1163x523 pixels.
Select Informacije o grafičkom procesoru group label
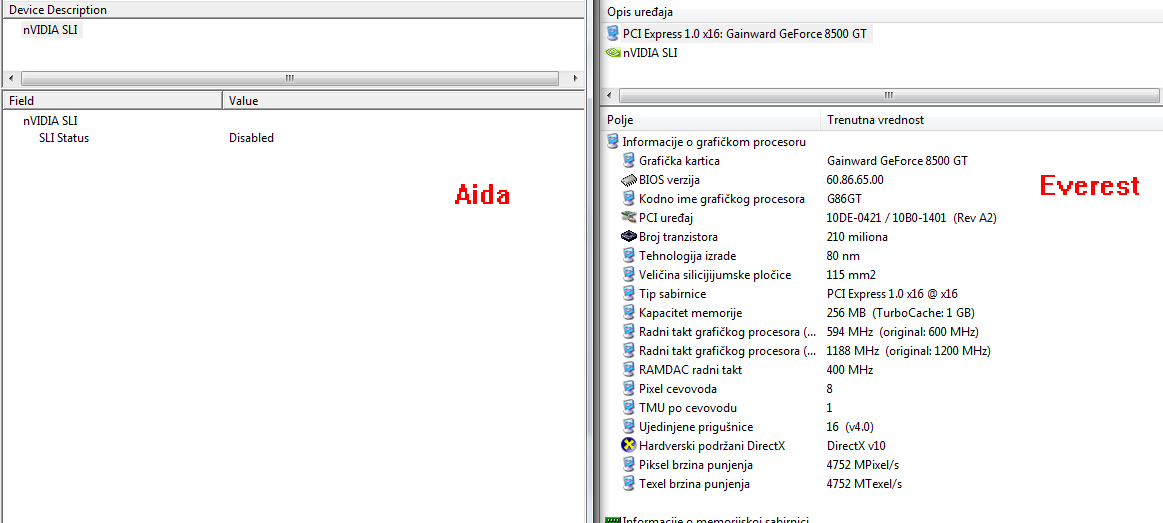pos(714,142)
